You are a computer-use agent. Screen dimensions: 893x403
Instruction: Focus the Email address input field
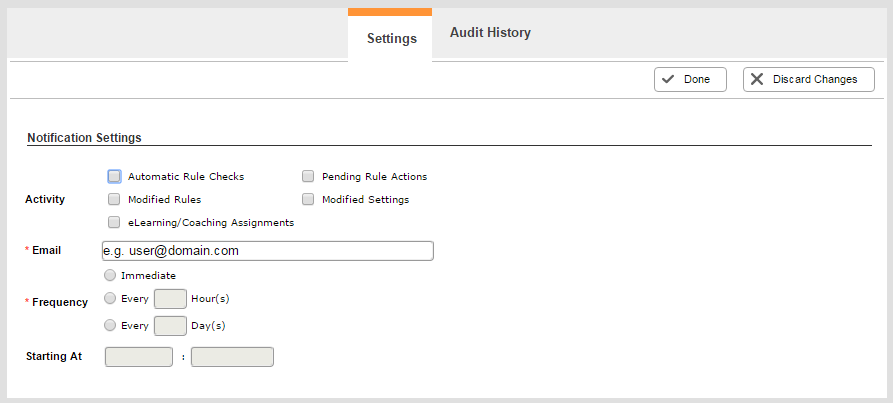[267, 251]
